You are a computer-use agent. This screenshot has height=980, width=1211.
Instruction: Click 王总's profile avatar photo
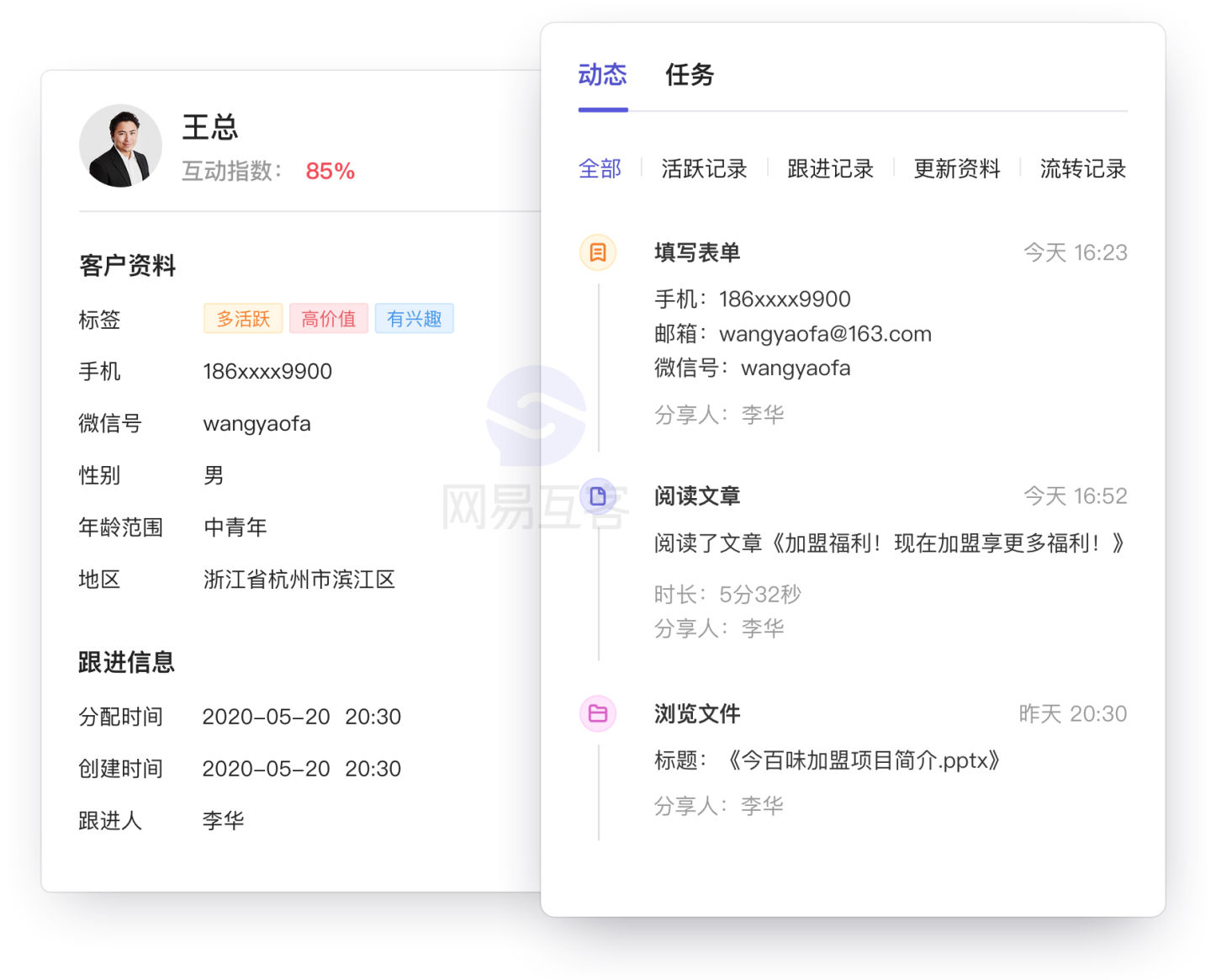[121, 146]
